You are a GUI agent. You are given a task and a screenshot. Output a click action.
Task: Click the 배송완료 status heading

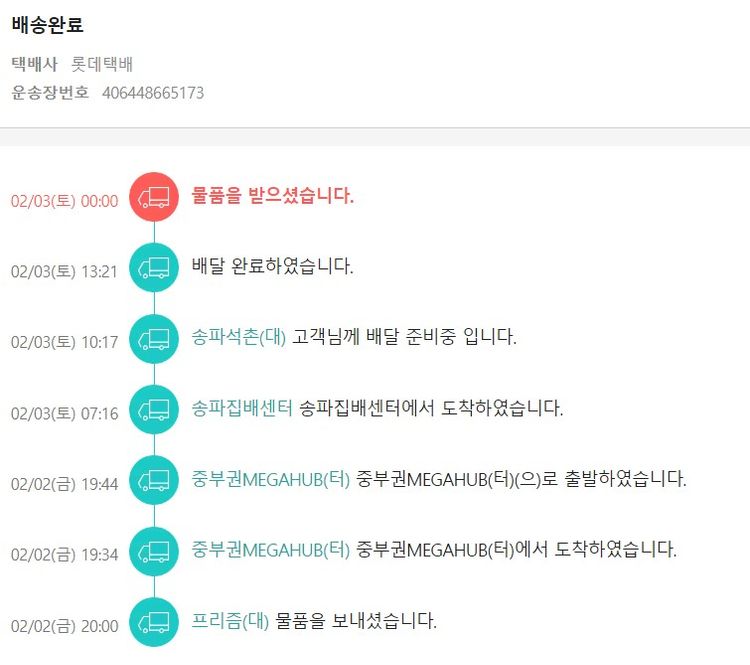pos(48,25)
